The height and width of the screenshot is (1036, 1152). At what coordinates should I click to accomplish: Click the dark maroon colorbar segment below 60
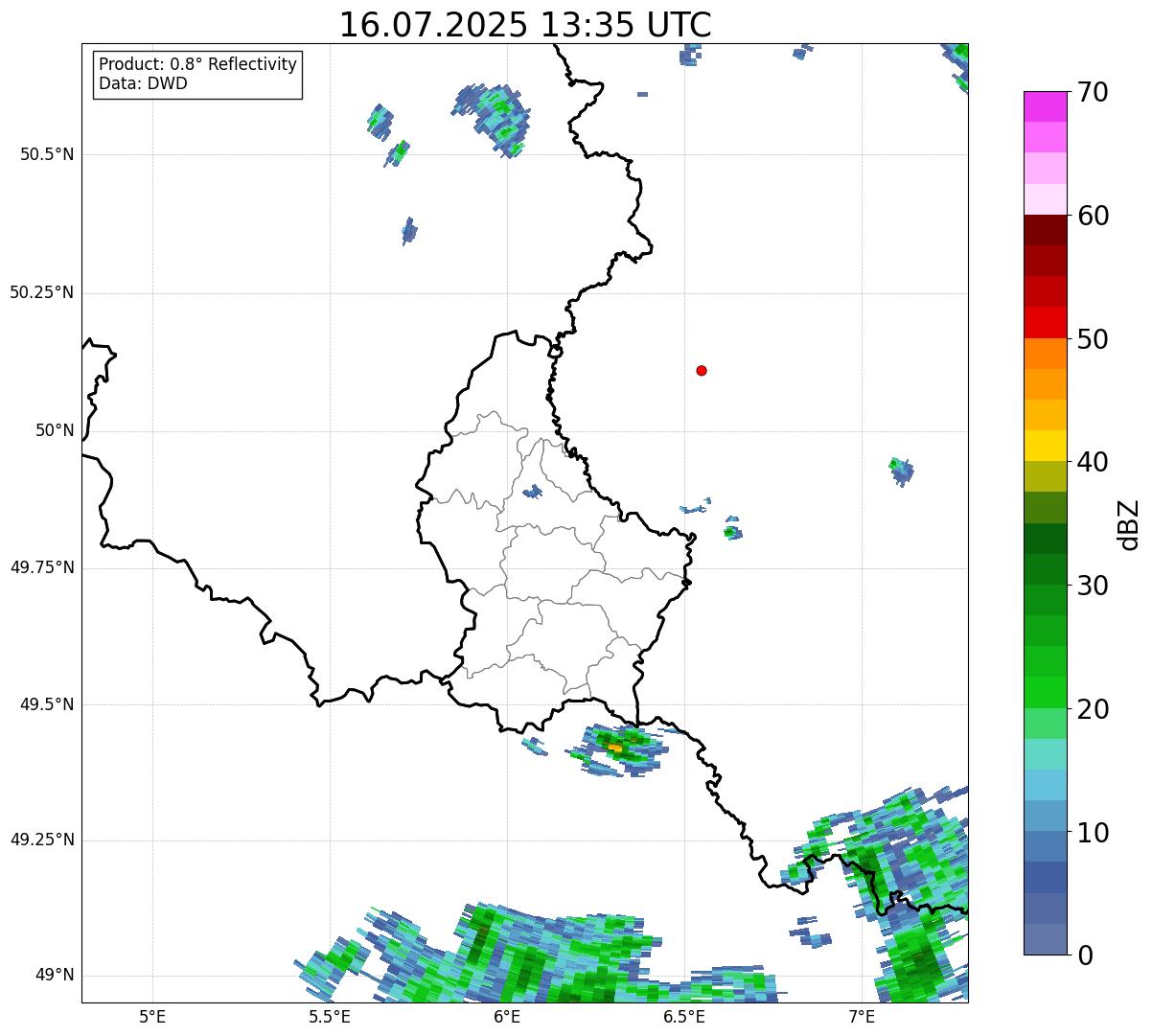click(x=1045, y=230)
